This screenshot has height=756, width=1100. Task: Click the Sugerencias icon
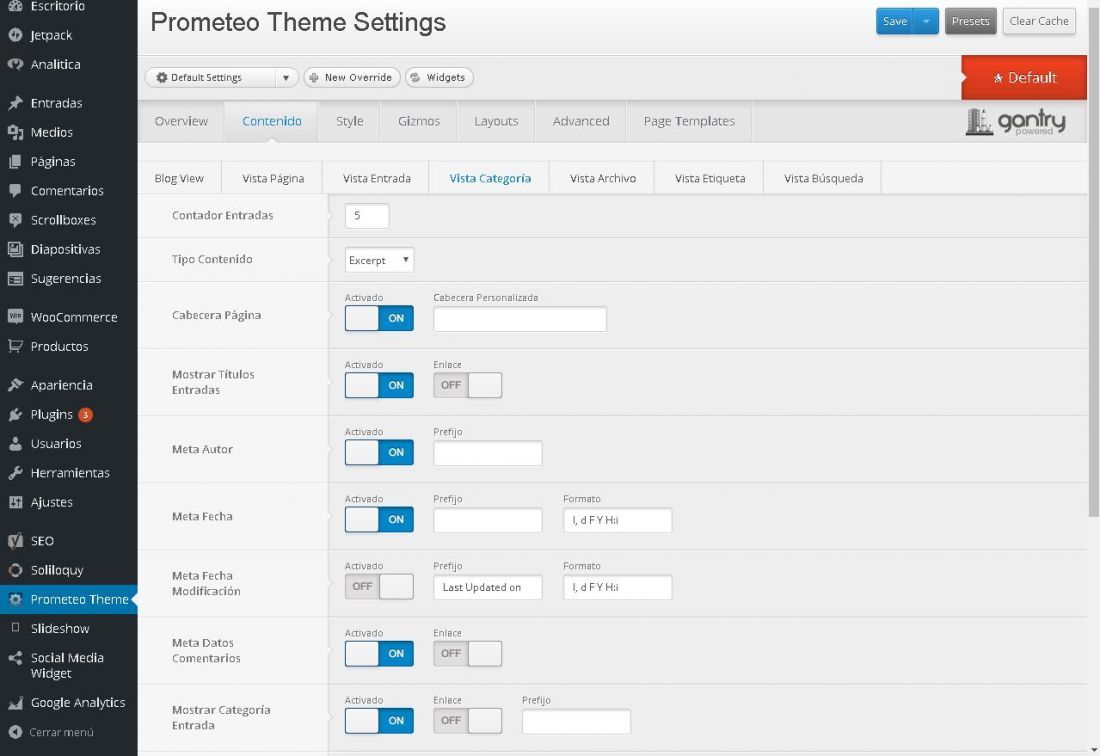tap(15, 278)
